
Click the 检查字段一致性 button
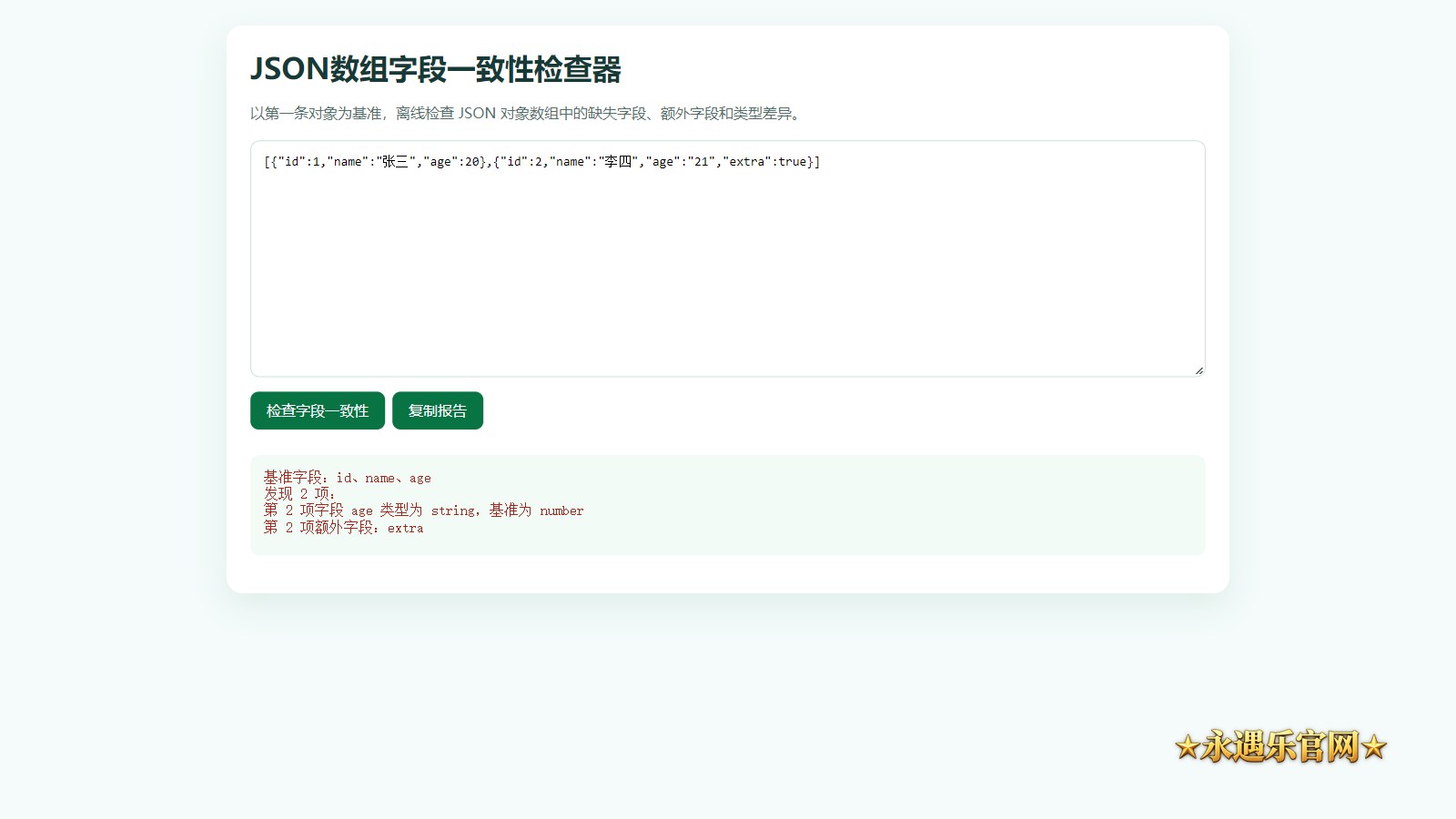(x=318, y=410)
